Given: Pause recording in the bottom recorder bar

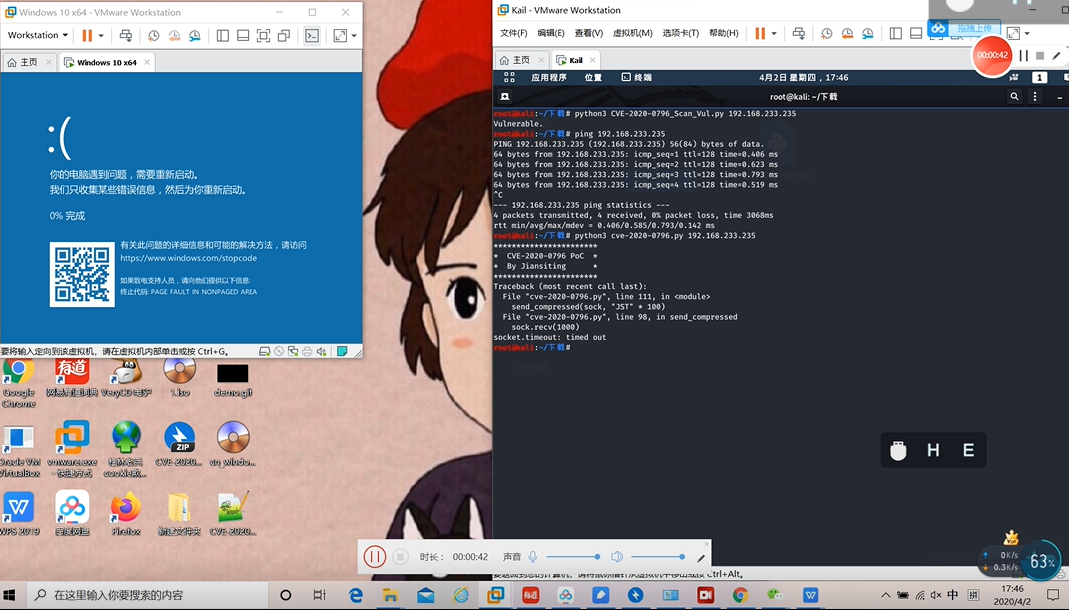Looking at the screenshot, I should [374, 557].
